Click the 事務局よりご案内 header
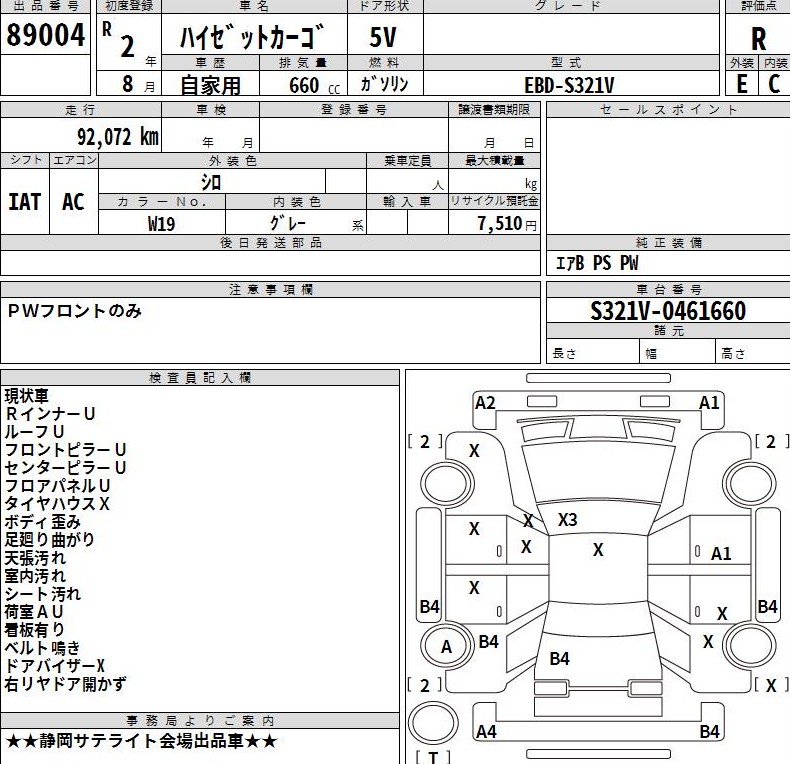Image resolution: width=790 pixels, height=764 pixels. tap(200, 721)
